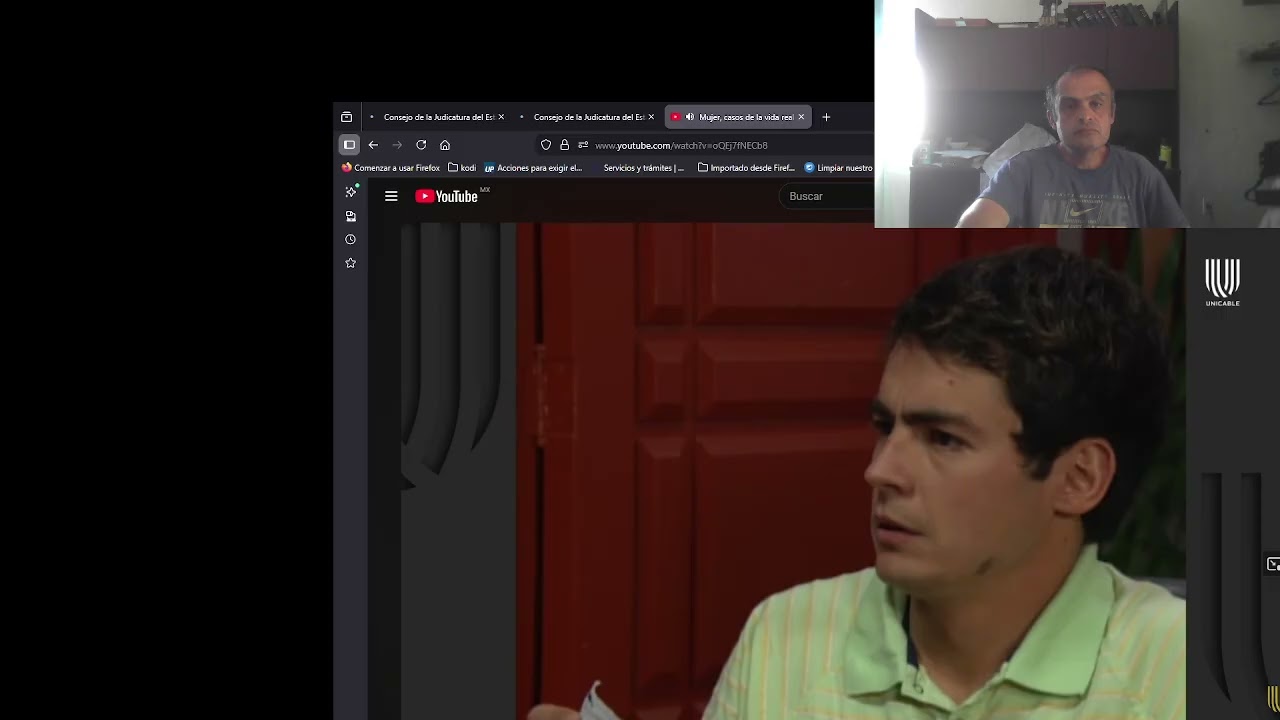Expand Importado desde Firefox bookmarks folder

click(746, 168)
